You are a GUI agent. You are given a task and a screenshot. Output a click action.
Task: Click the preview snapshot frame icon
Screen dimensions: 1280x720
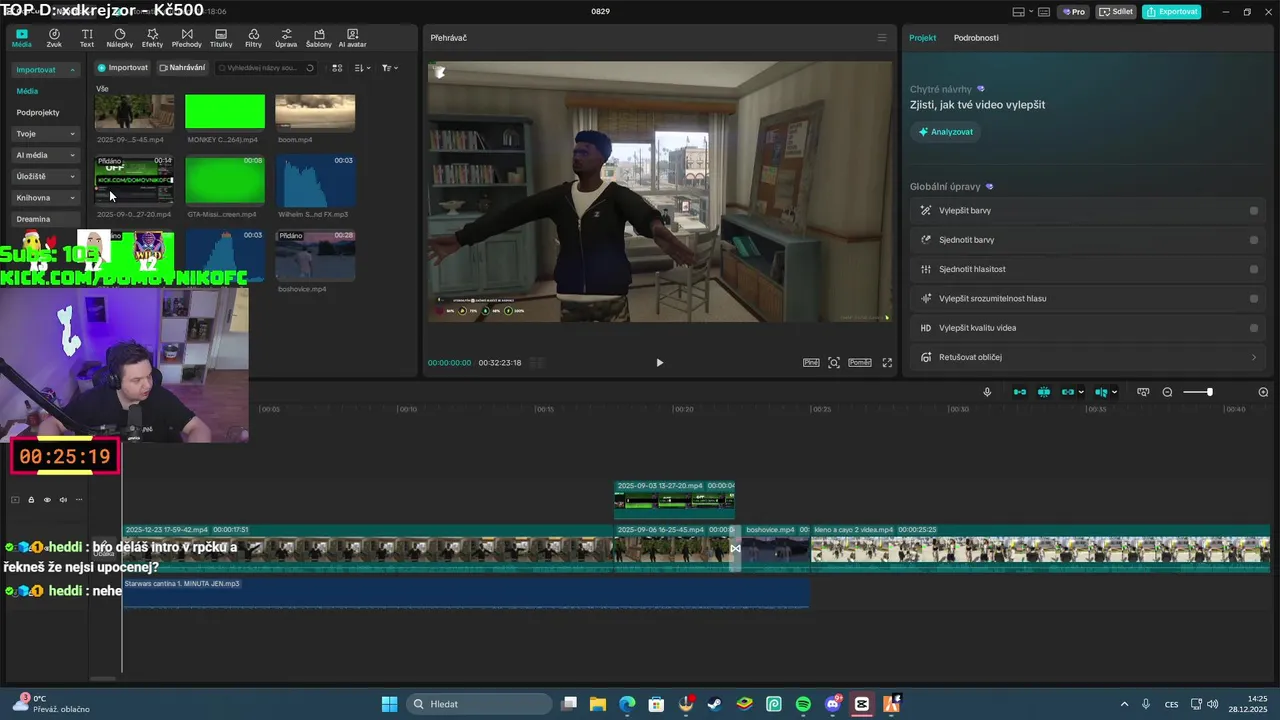834,363
